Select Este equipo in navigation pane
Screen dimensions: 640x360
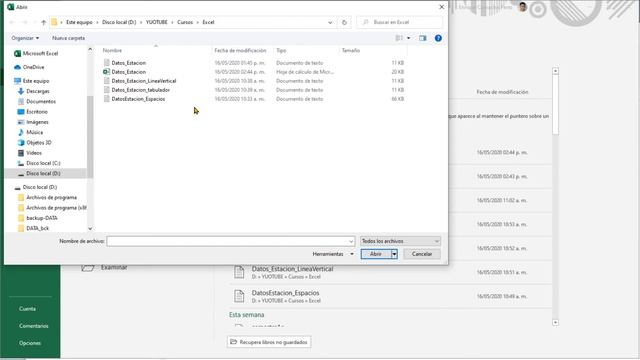coord(36,81)
